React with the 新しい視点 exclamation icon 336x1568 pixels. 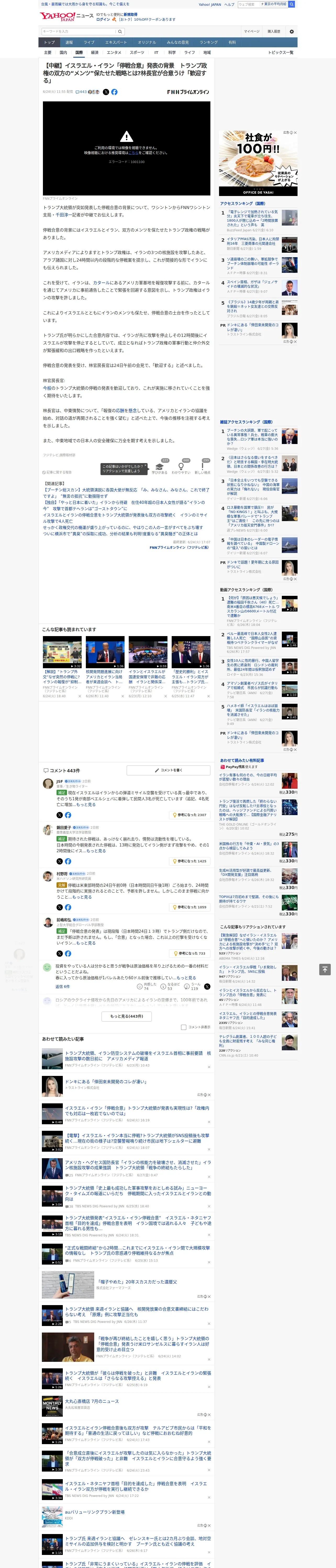pos(203,467)
